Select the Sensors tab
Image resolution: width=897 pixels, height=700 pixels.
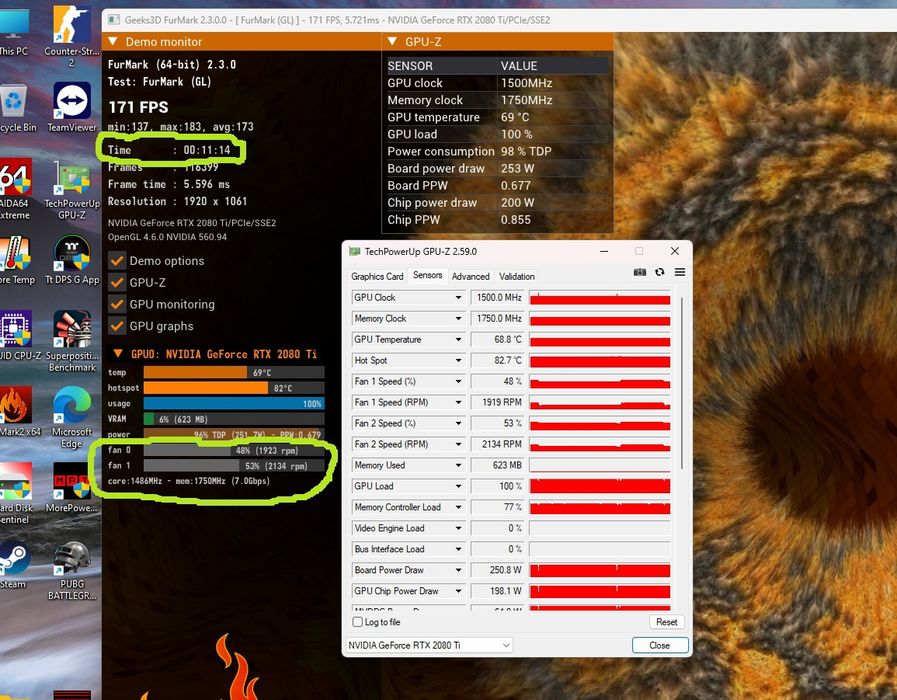click(x=428, y=275)
